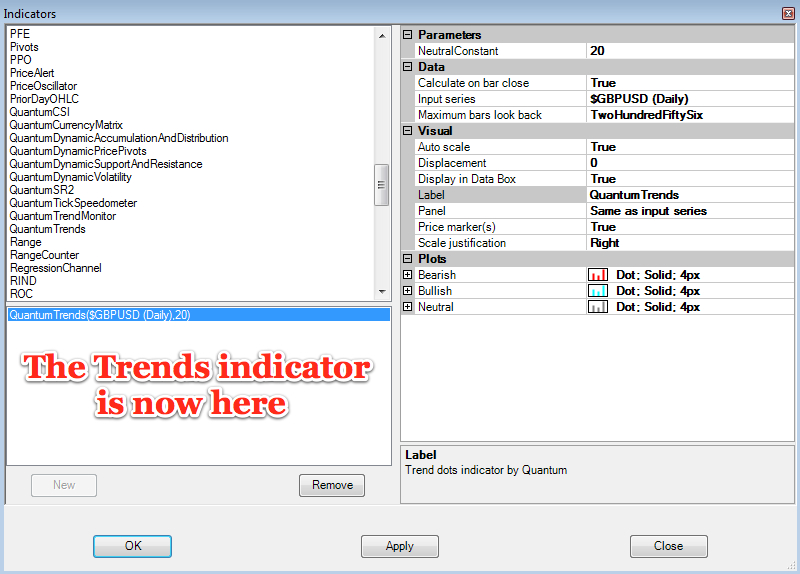Image resolution: width=800 pixels, height=574 pixels.
Task: Edit the Displacement value 0
Action: [x=690, y=163]
